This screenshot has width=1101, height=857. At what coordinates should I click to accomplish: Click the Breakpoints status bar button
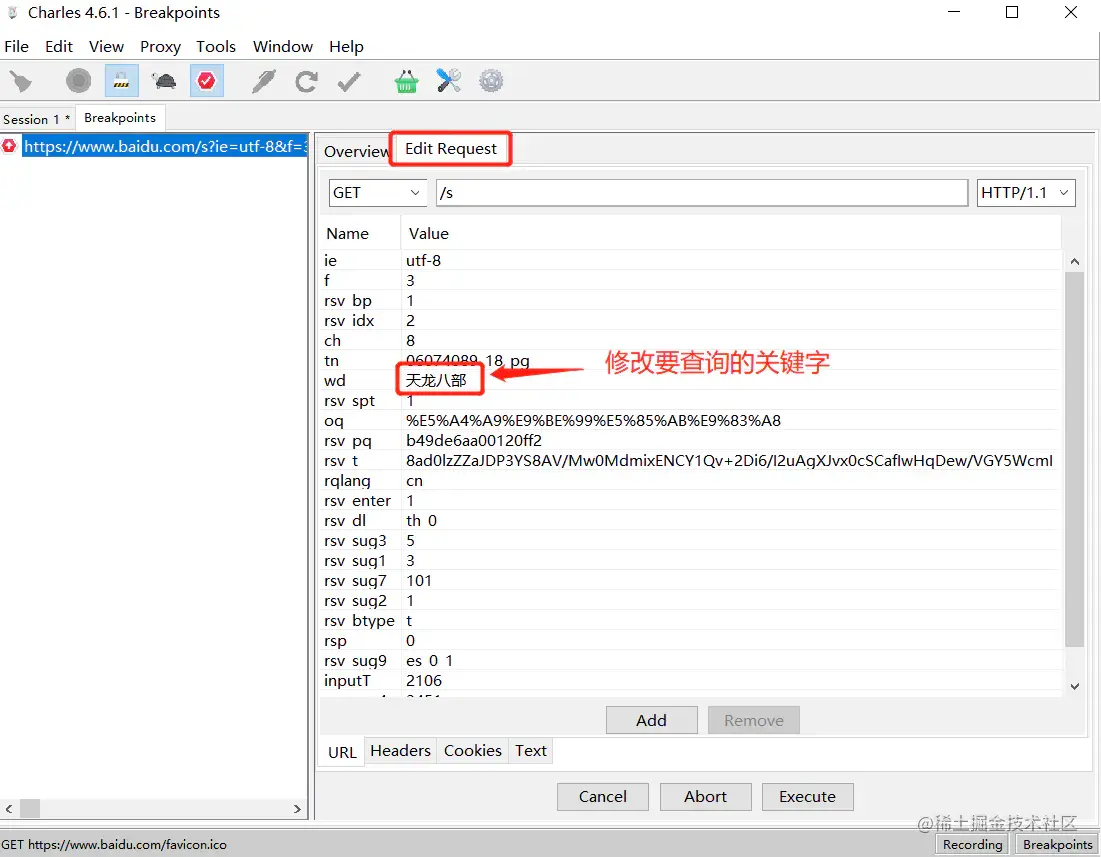1057,844
